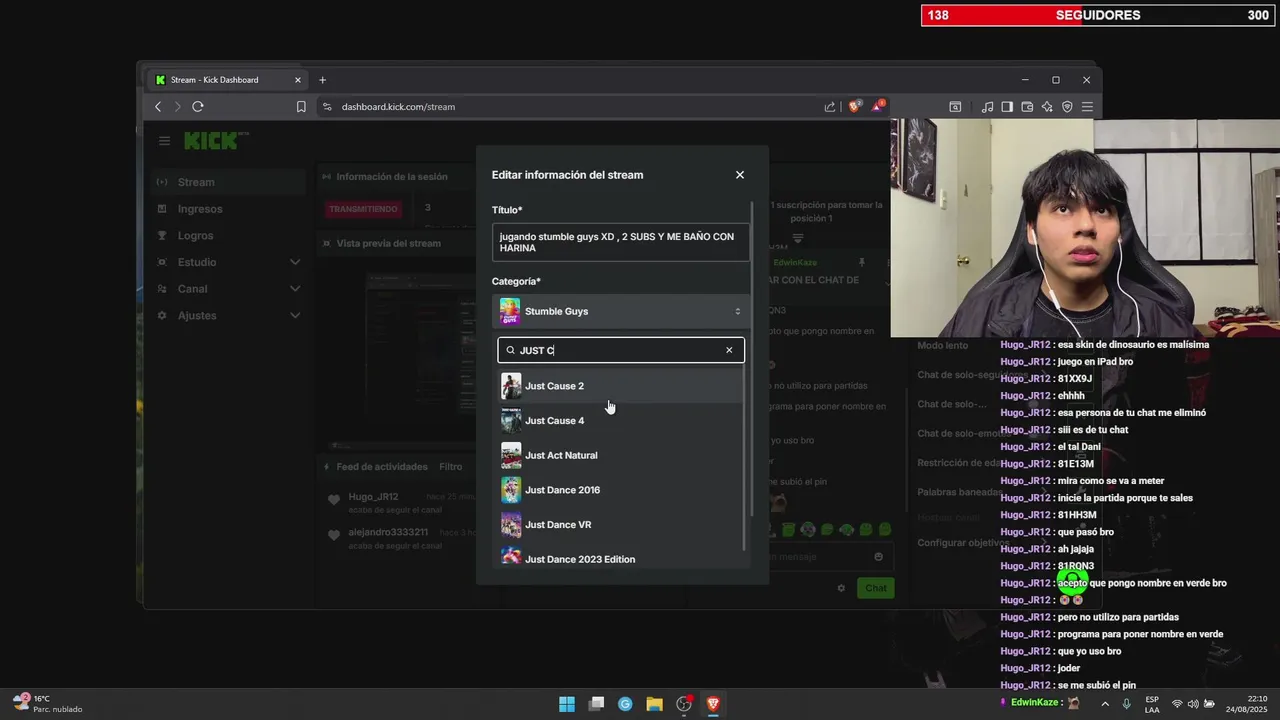Image resolution: width=1280 pixels, height=720 pixels.
Task: Open the Stumble Guys category dropdown
Action: click(621, 311)
